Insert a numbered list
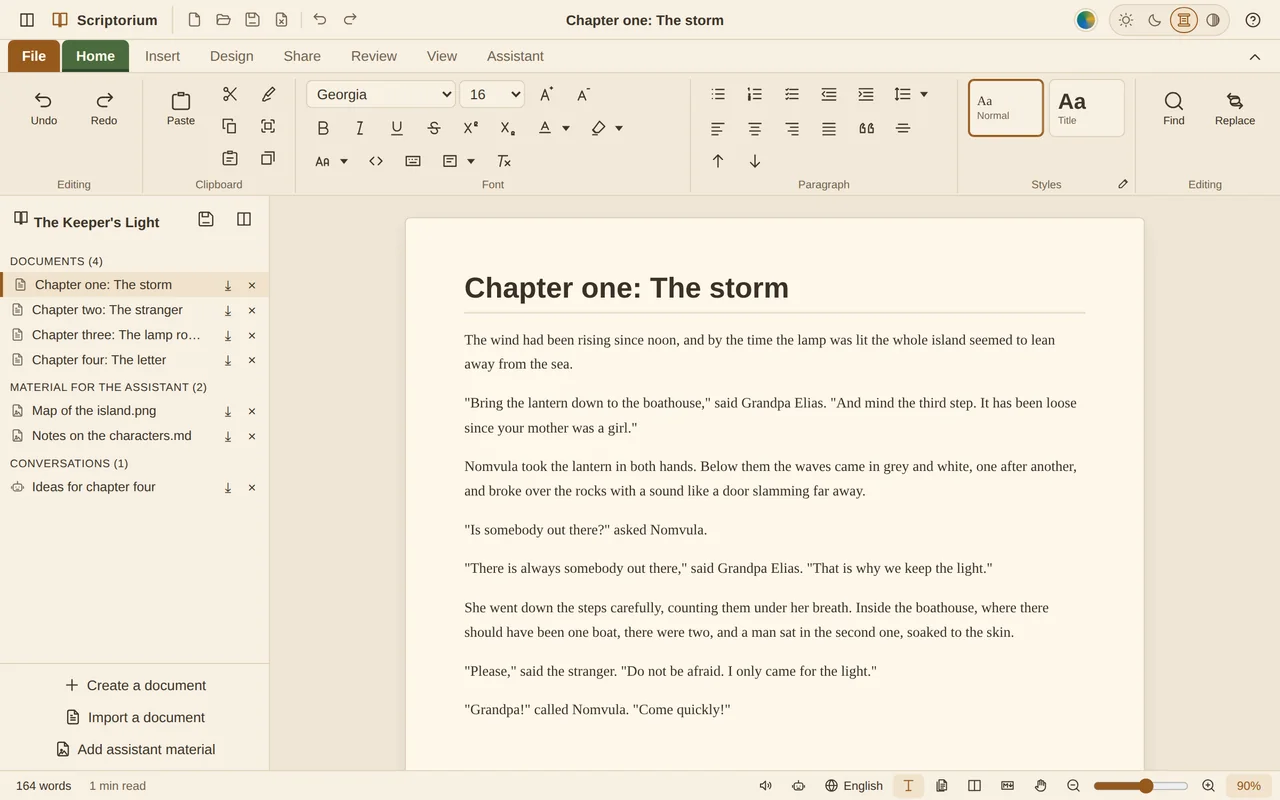 click(755, 94)
